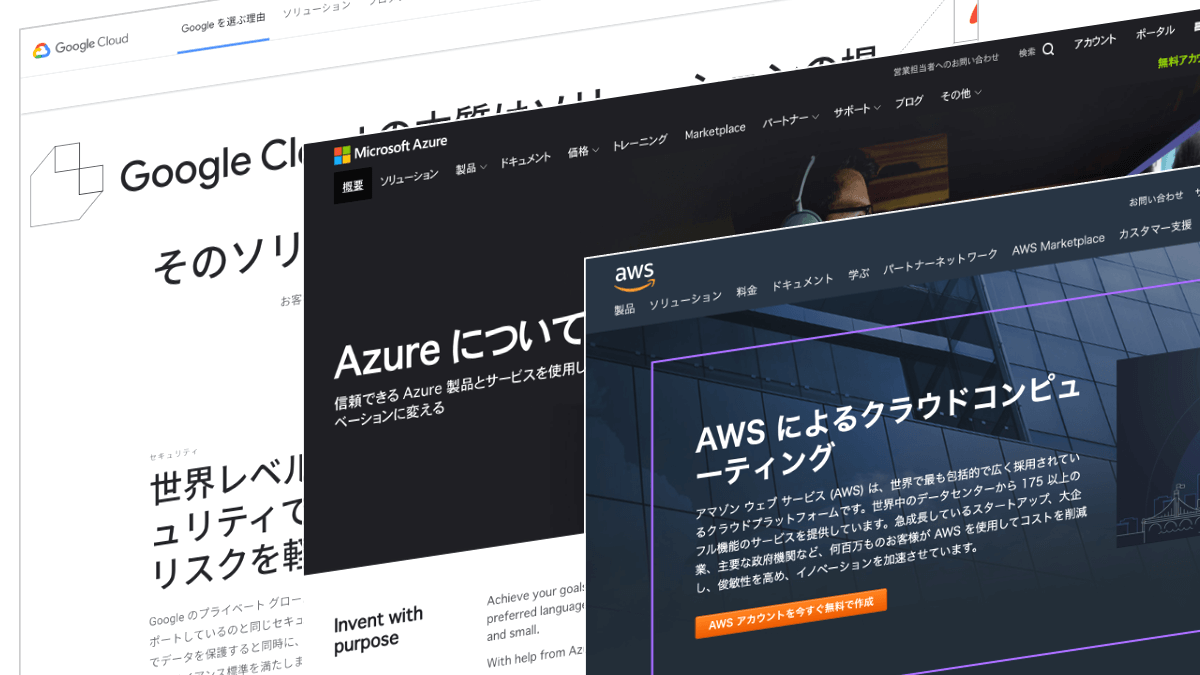Open the Azure 'アカウント' link
Screen dimensions: 1200x675
(1094, 41)
